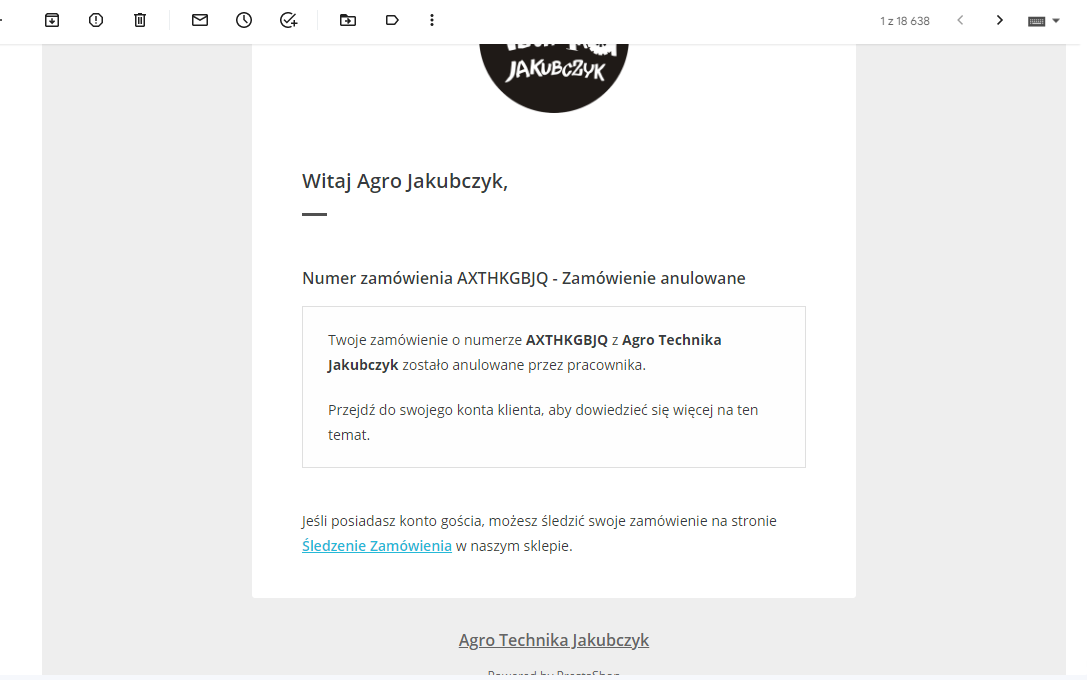The height and width of the screenshot is (680, 1087).
Task: Snooze the email with the clock icon
Action: click(244, 20)
